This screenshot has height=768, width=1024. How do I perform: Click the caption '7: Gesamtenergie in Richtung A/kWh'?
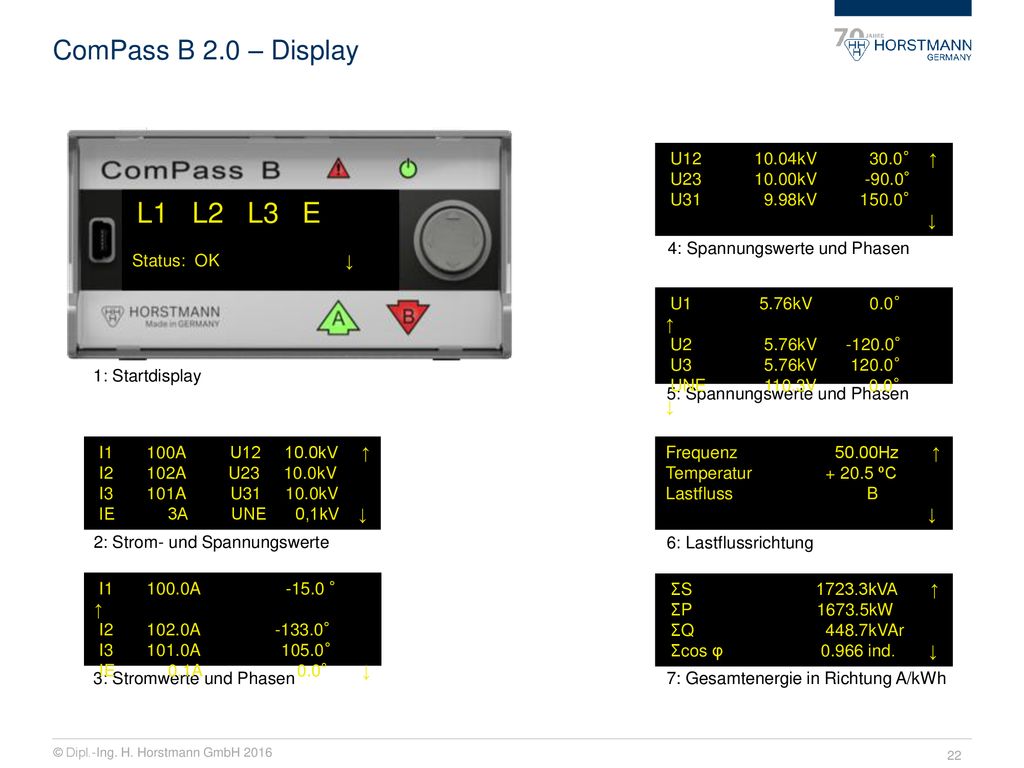806,679
